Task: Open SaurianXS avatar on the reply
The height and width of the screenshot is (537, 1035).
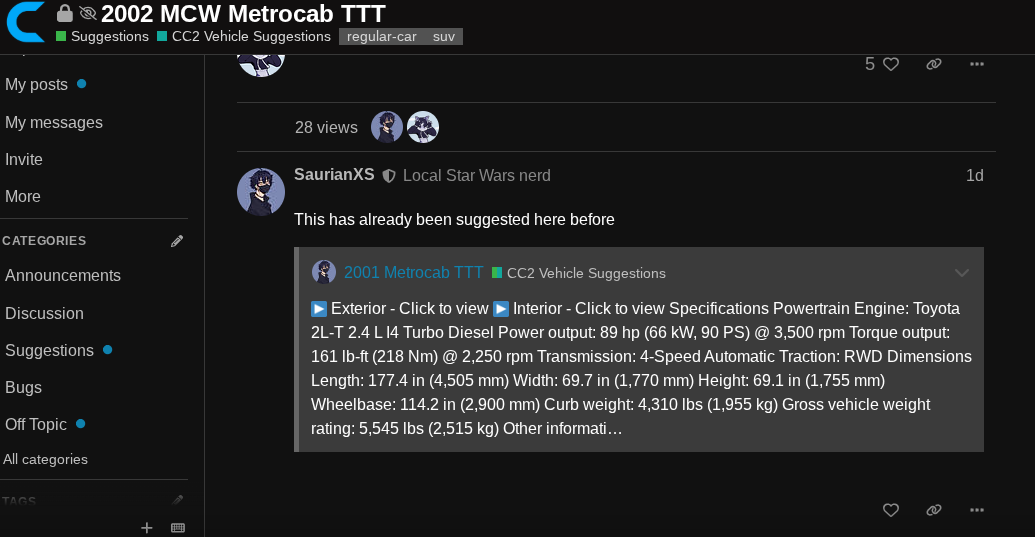Action: pos(261,192)
